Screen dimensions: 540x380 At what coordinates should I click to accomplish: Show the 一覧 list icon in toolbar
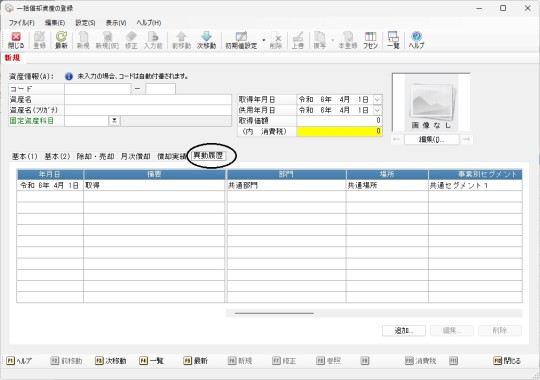coord(393,40)
